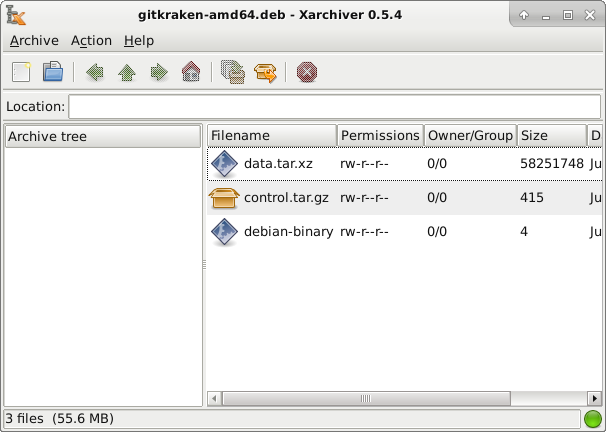Extract files using the orange box icon
The width and height of the screenshot is (606, 432).
pyautogui.click(x=265, y=73)
